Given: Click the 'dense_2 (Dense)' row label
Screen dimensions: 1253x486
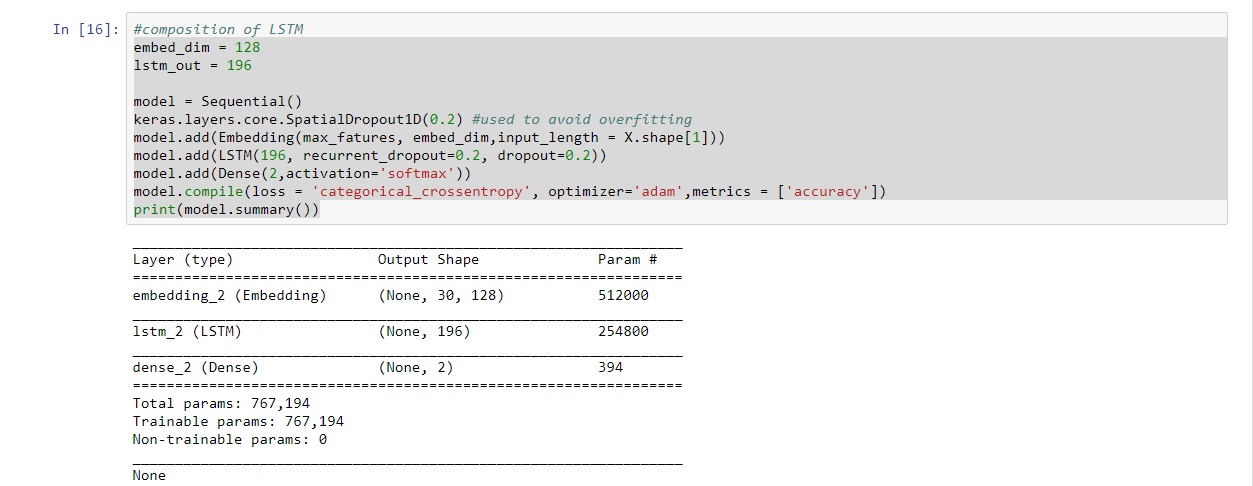Looking at the screenshot, I should (196, 367).
